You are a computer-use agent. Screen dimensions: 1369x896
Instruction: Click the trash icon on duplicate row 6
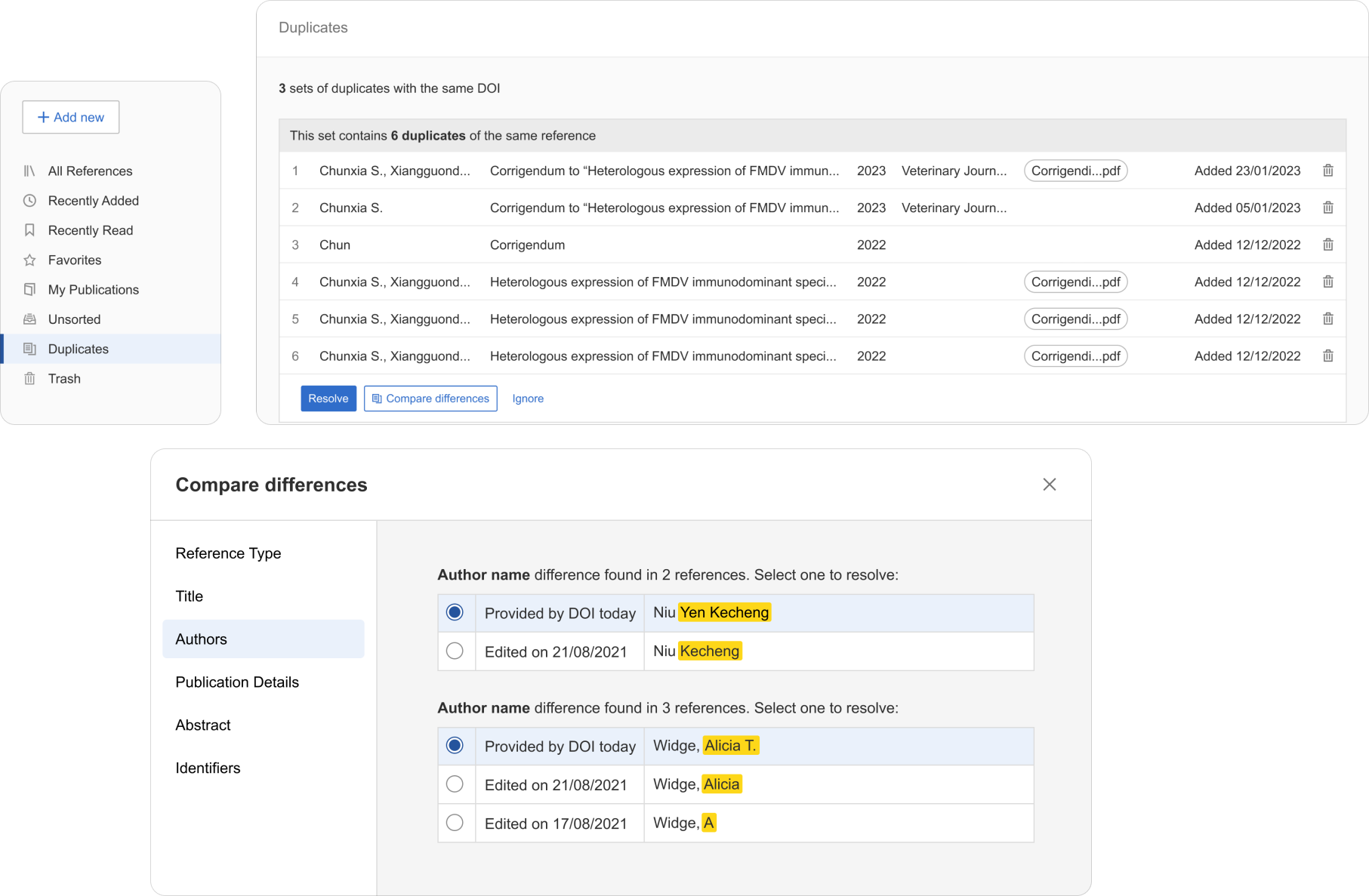1327,356
